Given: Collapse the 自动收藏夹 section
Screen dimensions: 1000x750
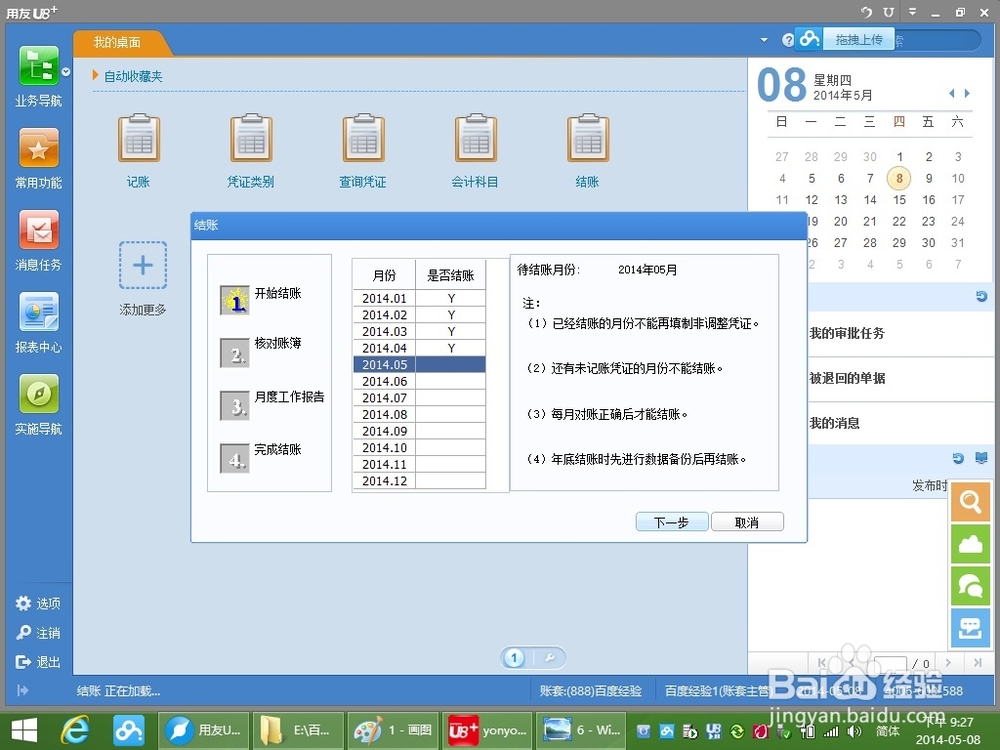Looking at the screenshot, I should 95,75.
